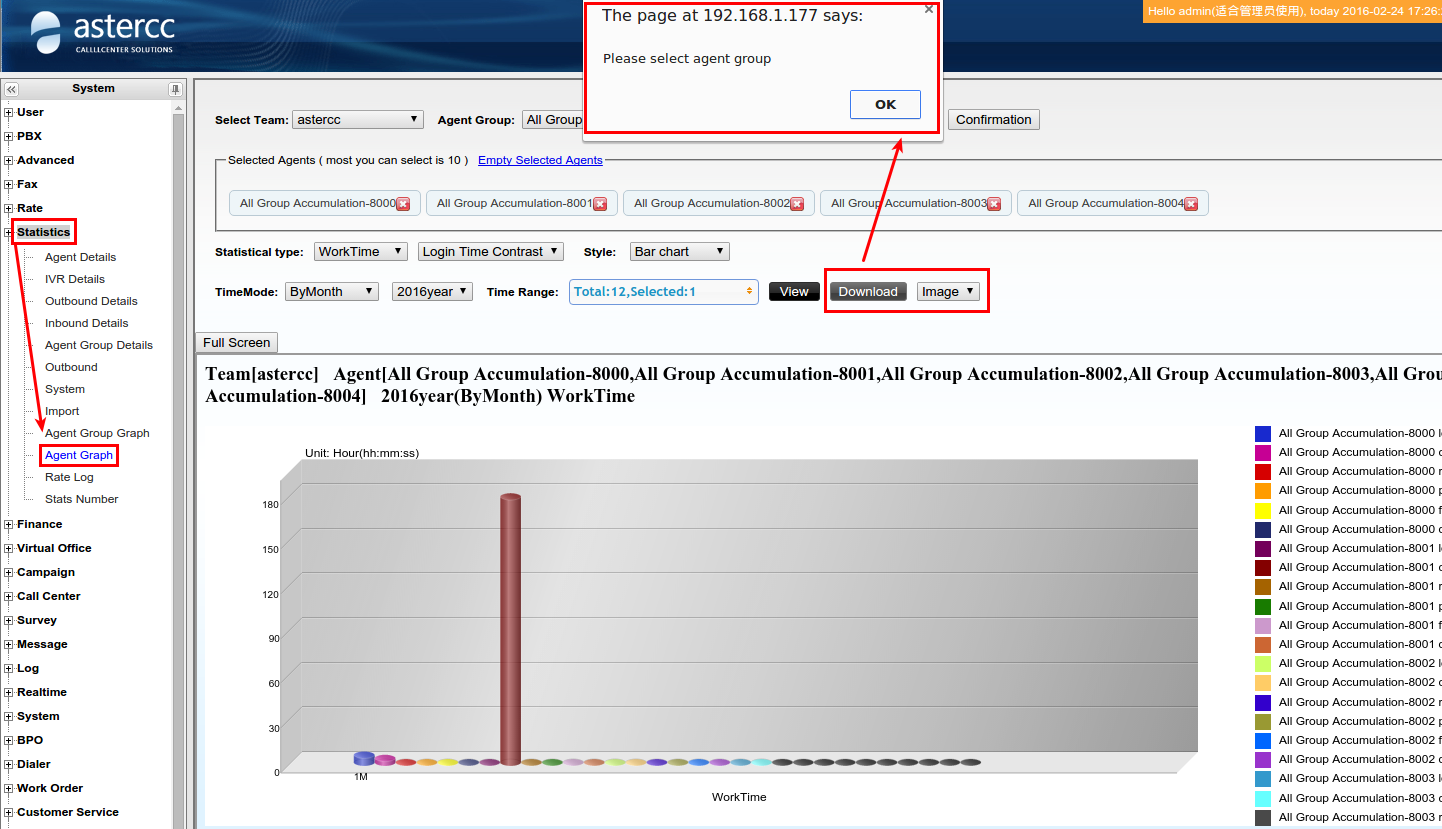Expand the Call Center menu node
1442x829 pixels.
9,596
